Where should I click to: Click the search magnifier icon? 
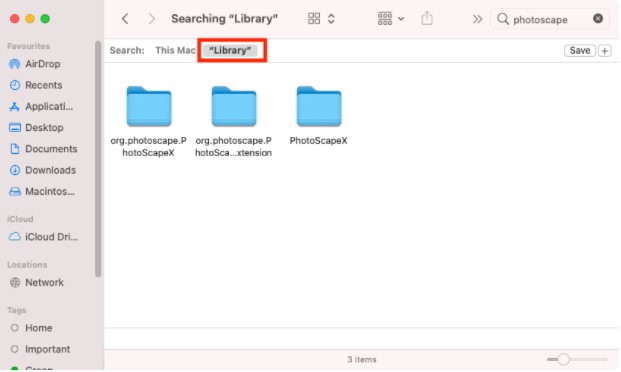tap(503, 19)
